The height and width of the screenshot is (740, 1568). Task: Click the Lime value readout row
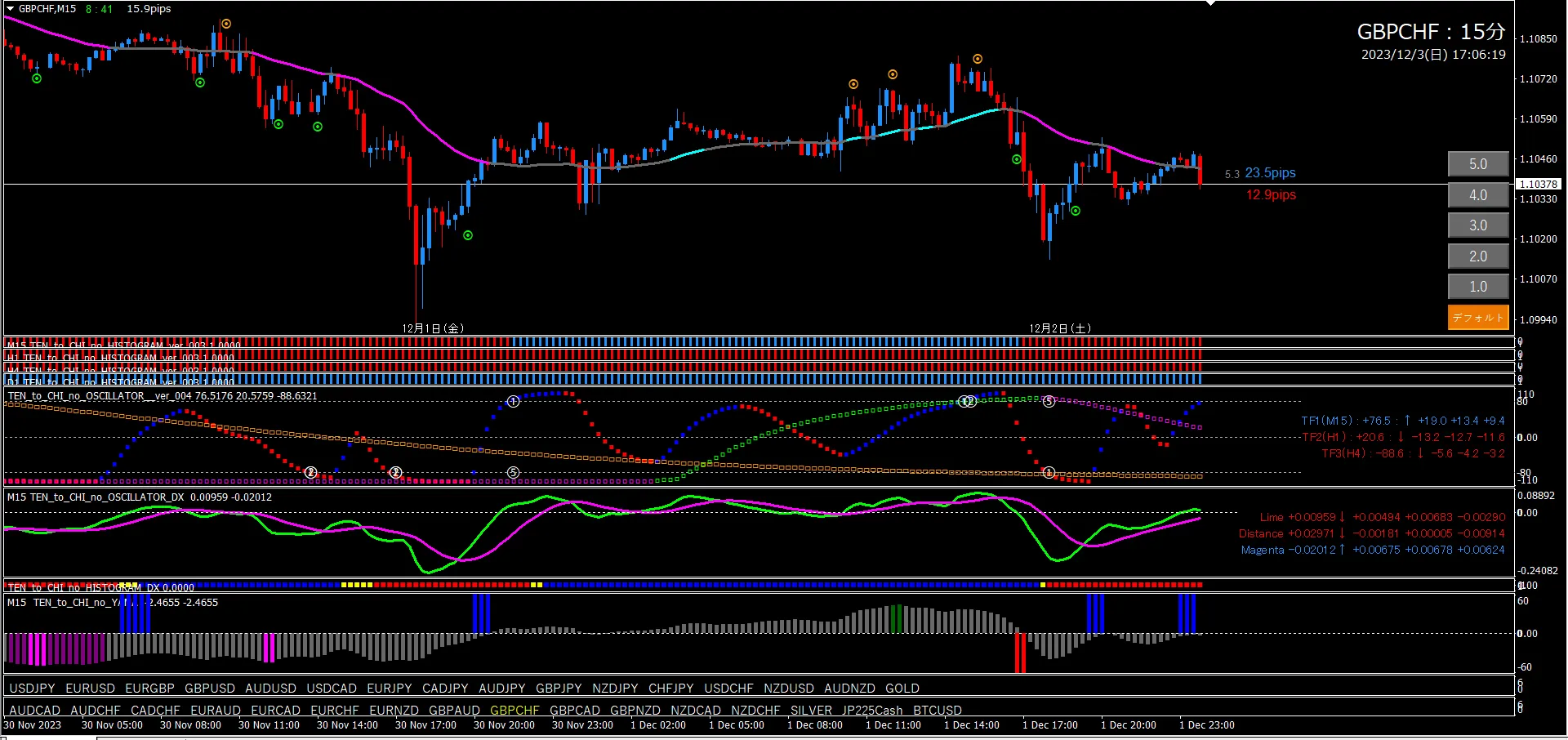(x=1382, y=517)
